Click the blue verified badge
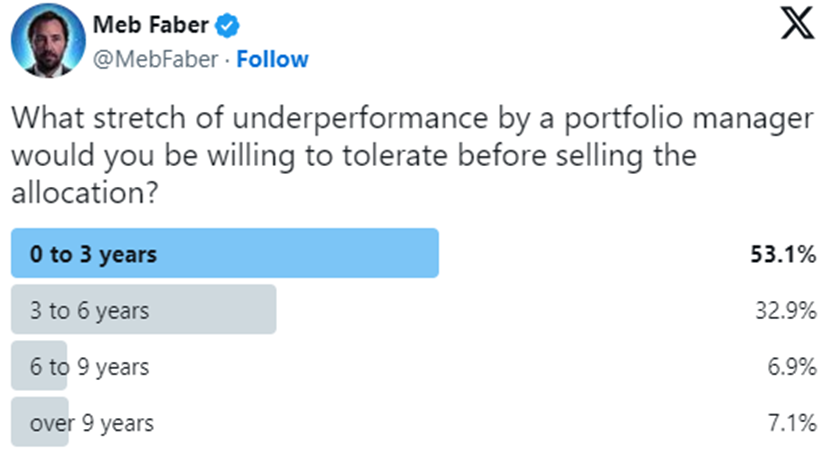The image size is (828, 467). click(227, 25)
